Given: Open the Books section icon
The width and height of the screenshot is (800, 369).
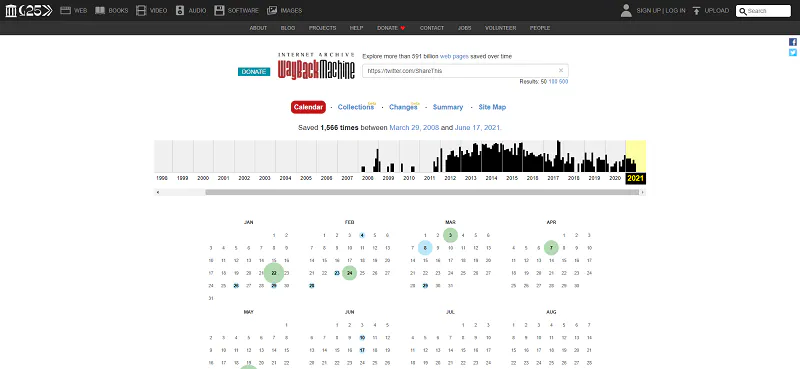Looking at the screenshot, I should click(x=100, y=10).
